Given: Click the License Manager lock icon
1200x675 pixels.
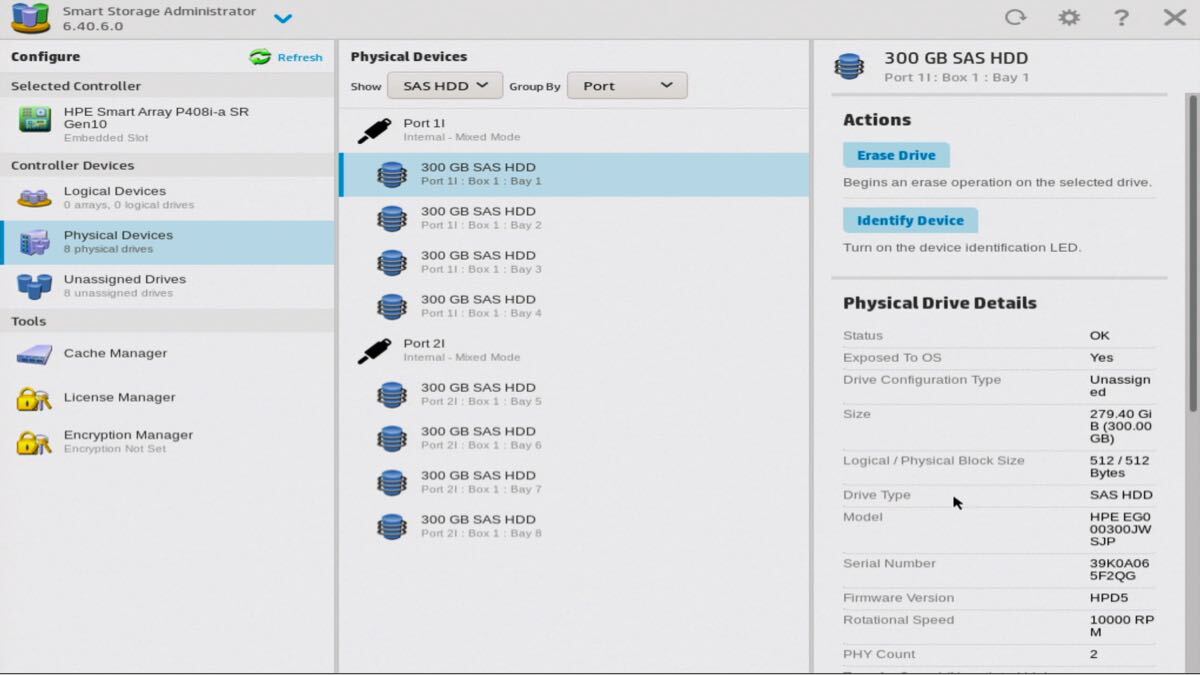Looking at the screenshot, I should click(x=34, y=398).
